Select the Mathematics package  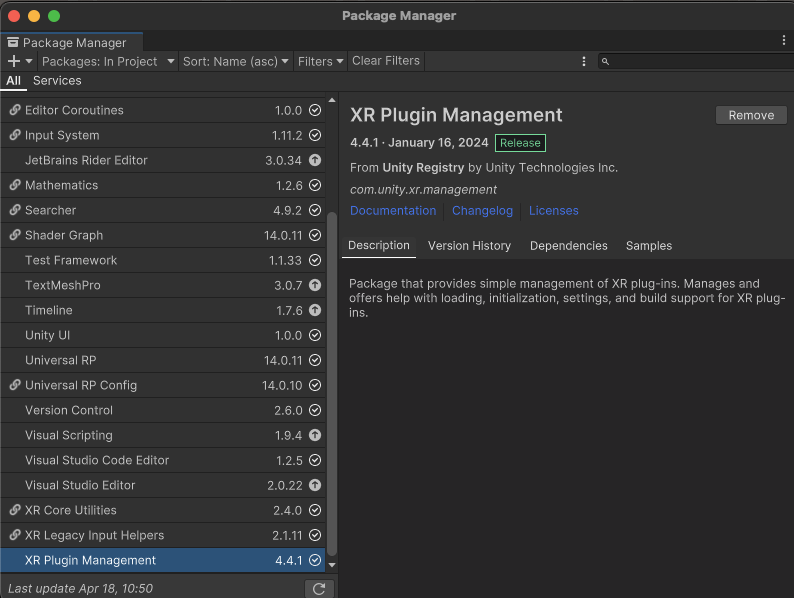pos(163,185)
